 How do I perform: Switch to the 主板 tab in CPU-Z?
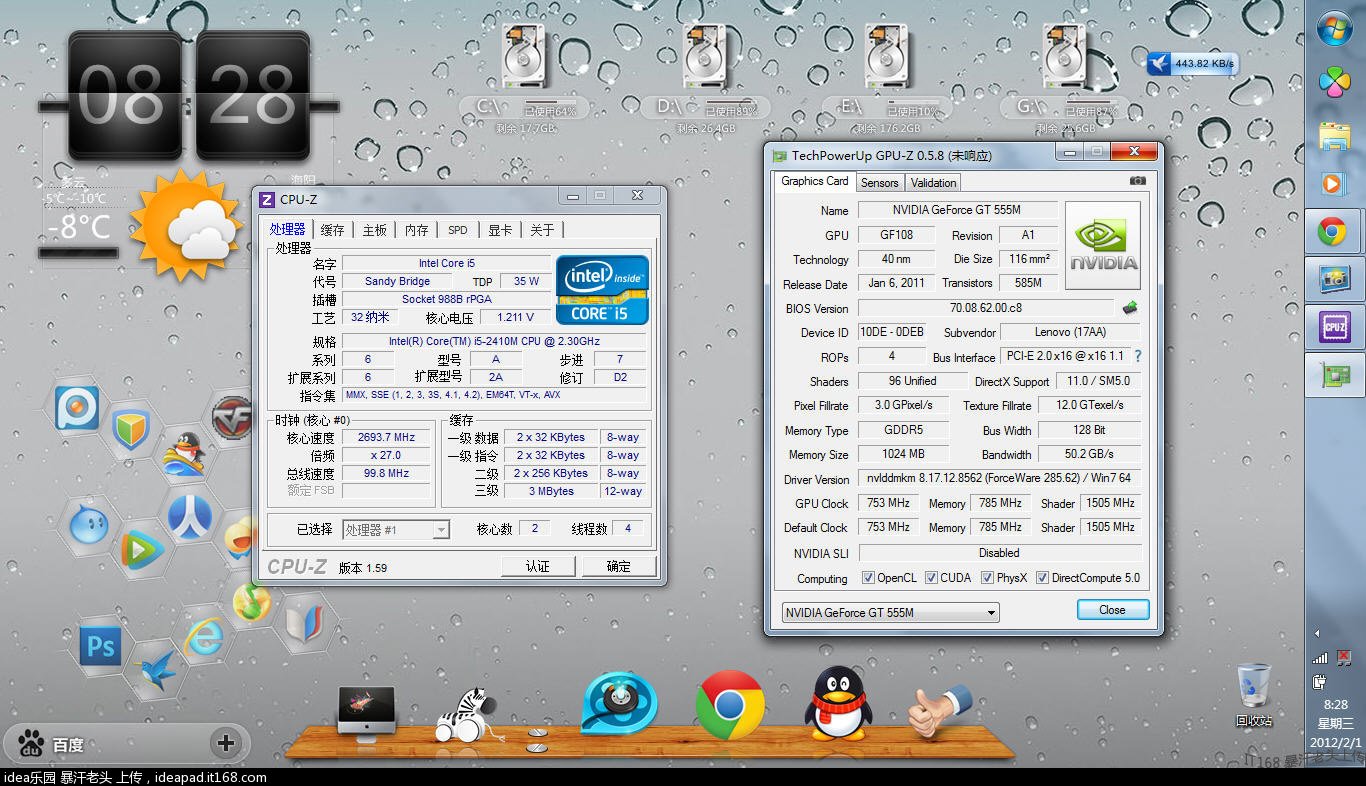coord(375,230)
